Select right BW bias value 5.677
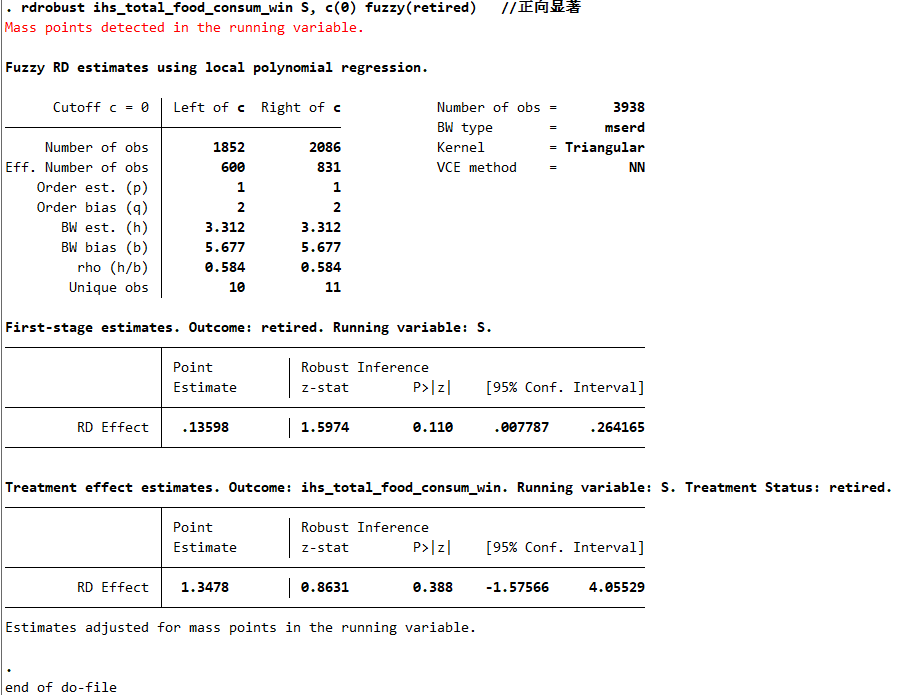The height and width of the screenshot is (695, 909). tap(321, 248)
